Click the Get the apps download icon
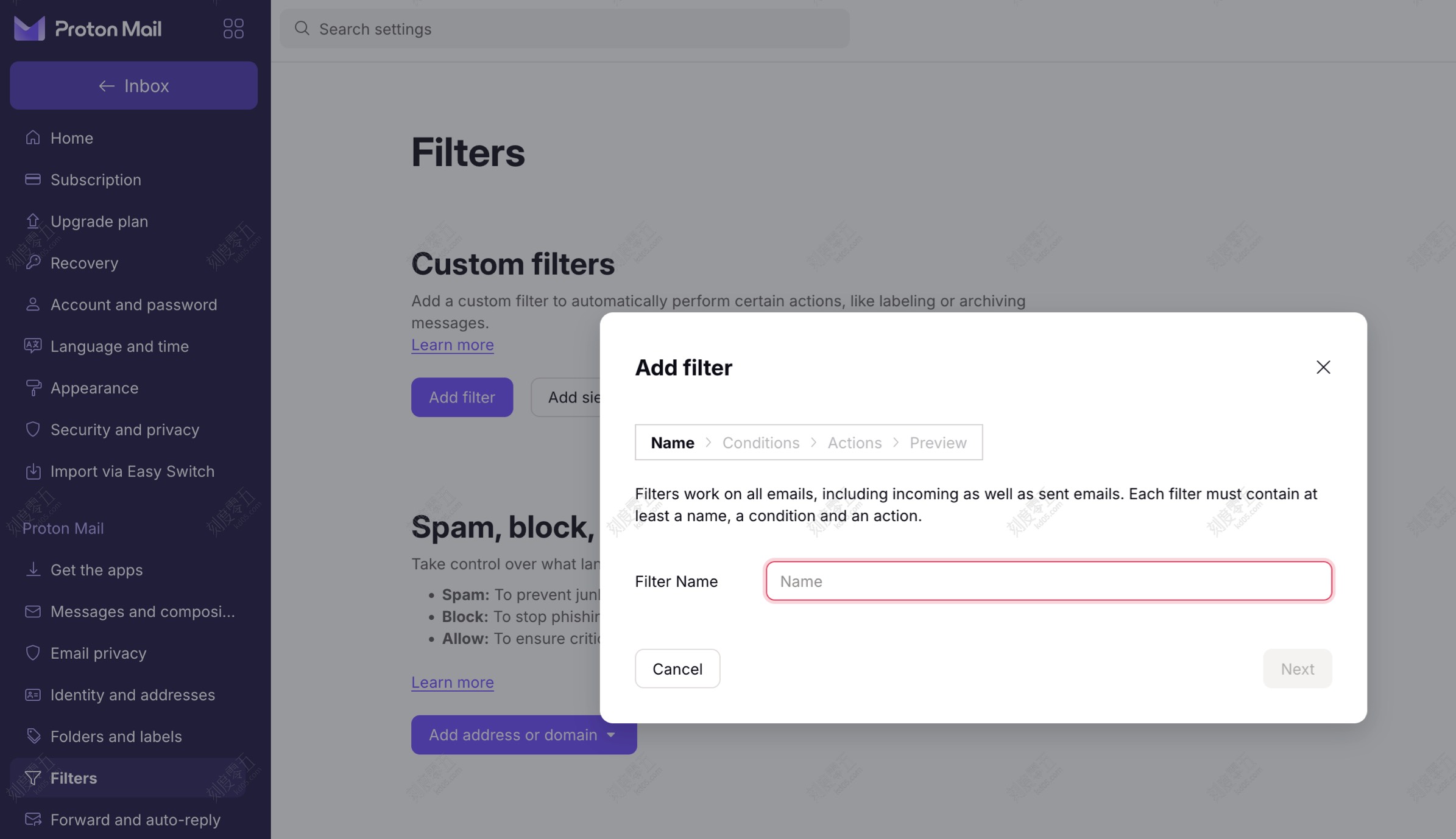The width and height of the screenshot is (1456, 839). 34,570
